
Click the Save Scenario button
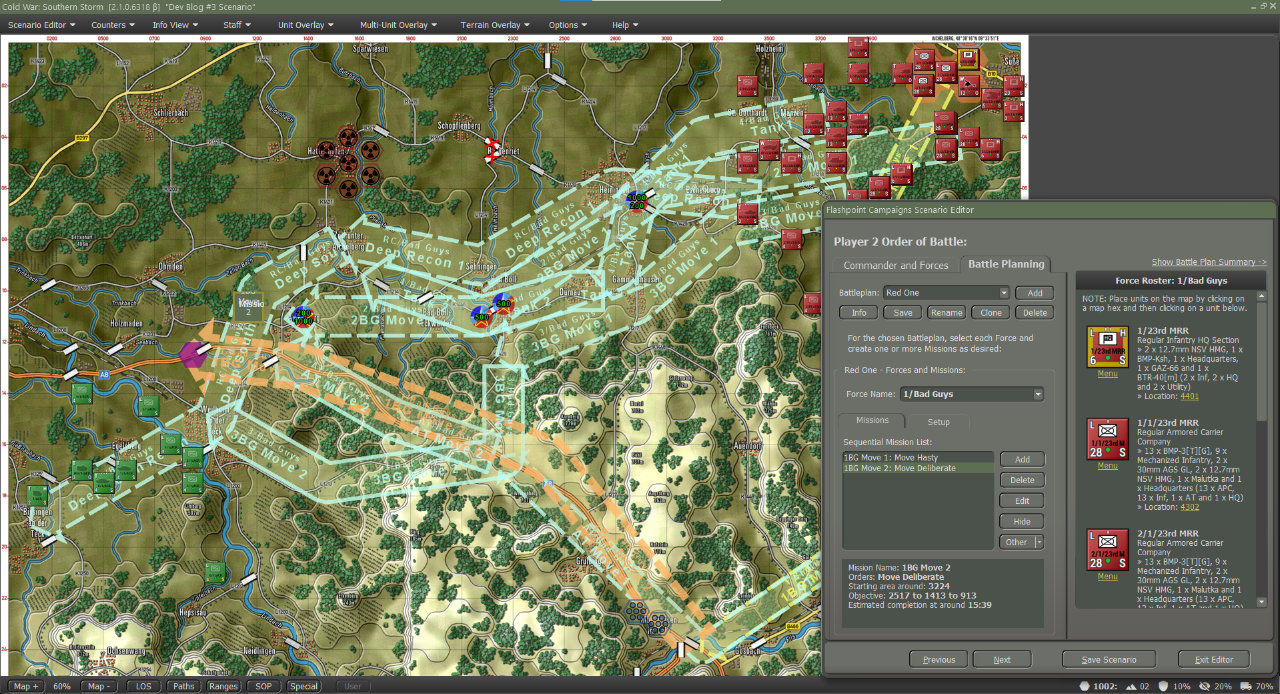click(x=1108, y=659)
